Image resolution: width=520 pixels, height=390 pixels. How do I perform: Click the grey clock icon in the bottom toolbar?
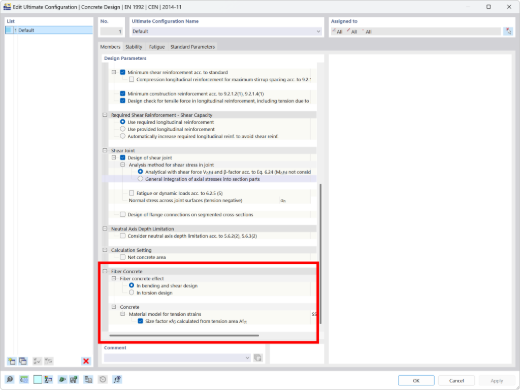103,379
